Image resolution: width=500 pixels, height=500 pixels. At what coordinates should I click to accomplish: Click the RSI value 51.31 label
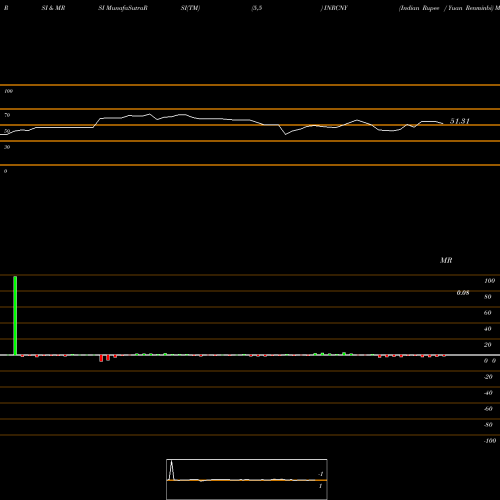(x=460, y=121)
